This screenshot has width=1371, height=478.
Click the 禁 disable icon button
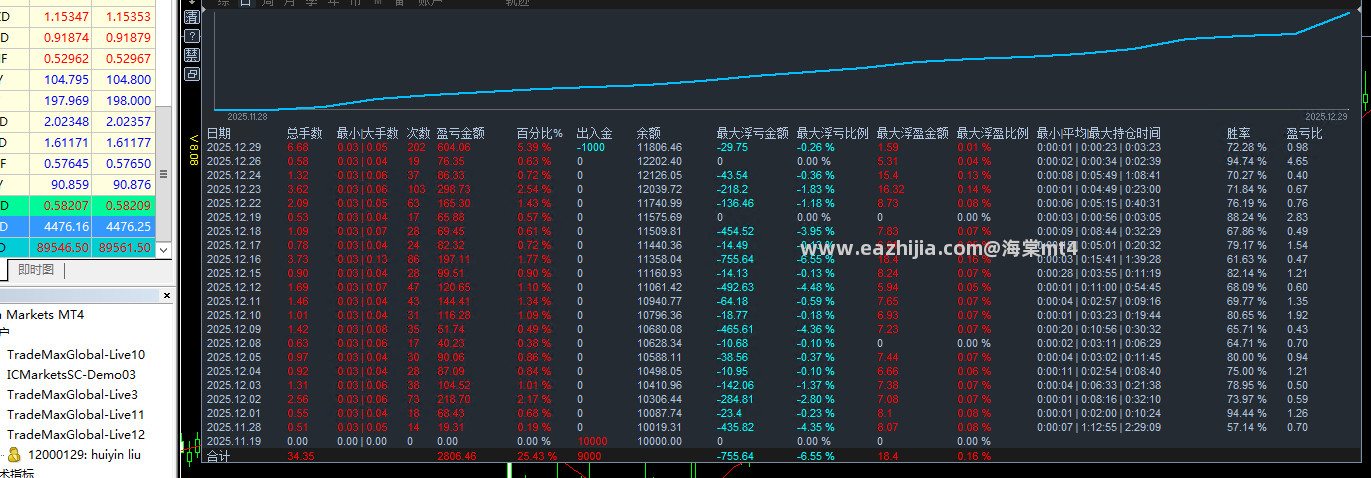pyautogui.click(x=192, y=55)
